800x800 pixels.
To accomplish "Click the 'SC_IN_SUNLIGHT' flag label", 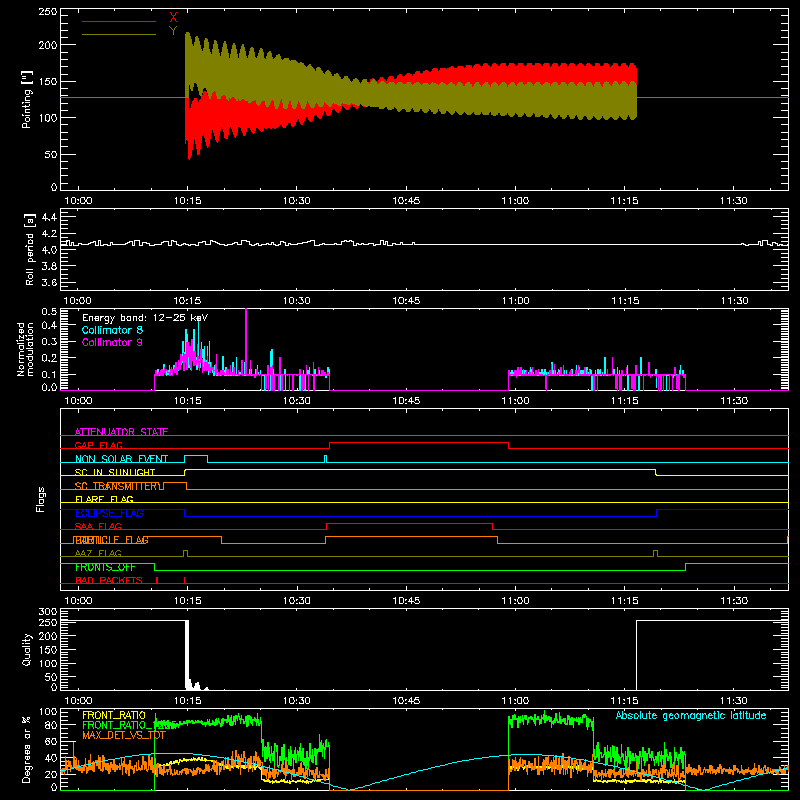I will point(115,472).
